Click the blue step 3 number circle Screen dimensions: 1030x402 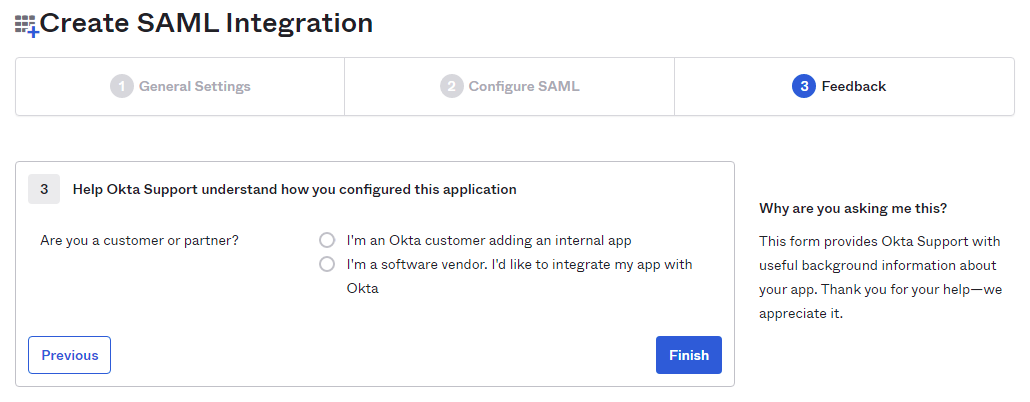[x=803, y=86]
